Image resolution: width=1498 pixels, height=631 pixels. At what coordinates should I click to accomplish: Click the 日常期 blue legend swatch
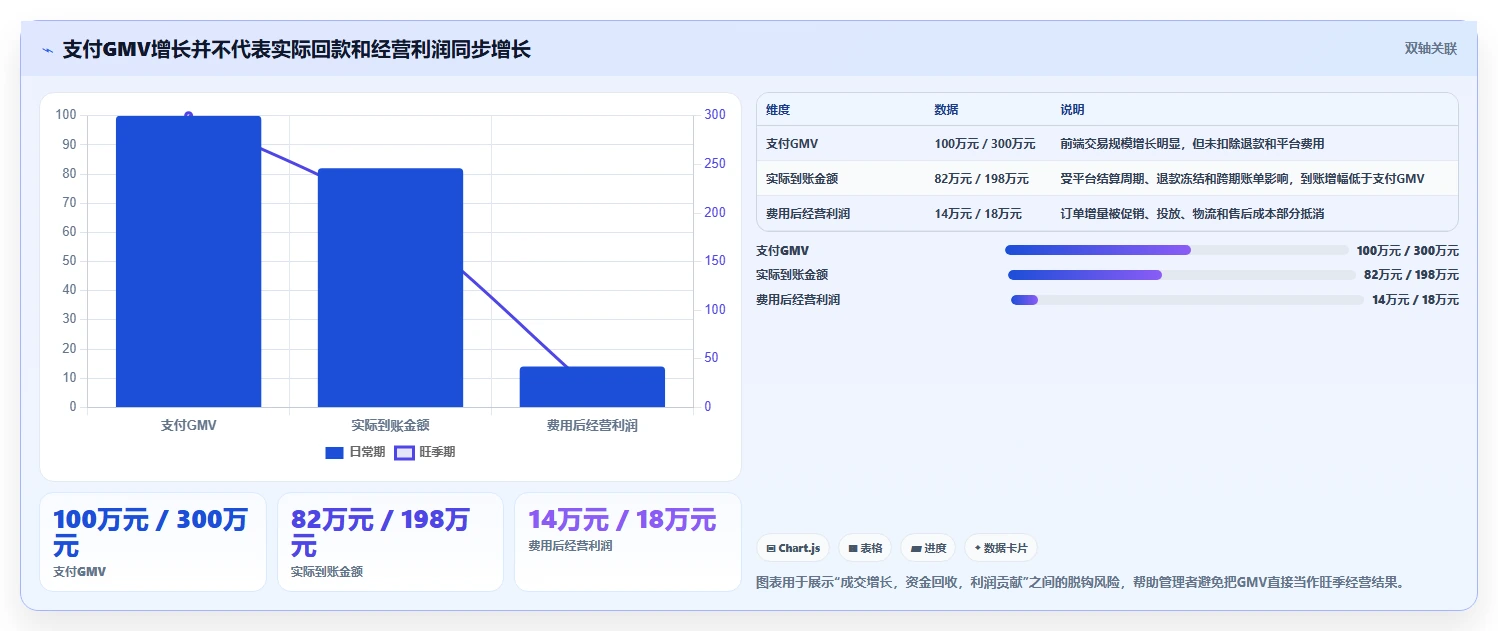[x=334, y=453]
